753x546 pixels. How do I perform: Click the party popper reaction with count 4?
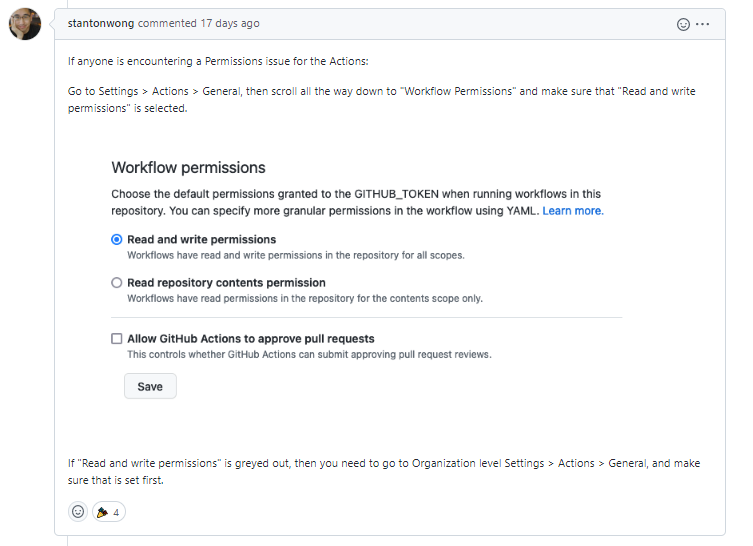click(108, 512)
